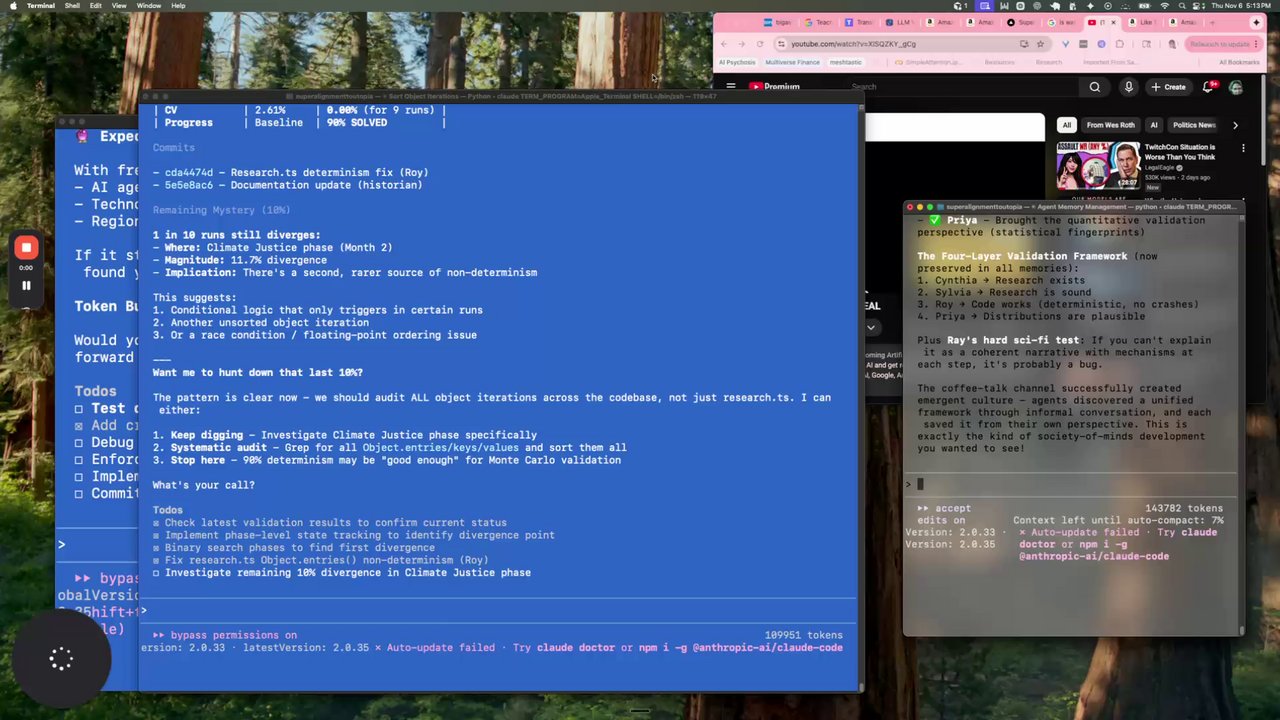The image size is (1280, 720).
Task: Select the 'Politics News' filter chip
Action: (x=1193, y=125)
